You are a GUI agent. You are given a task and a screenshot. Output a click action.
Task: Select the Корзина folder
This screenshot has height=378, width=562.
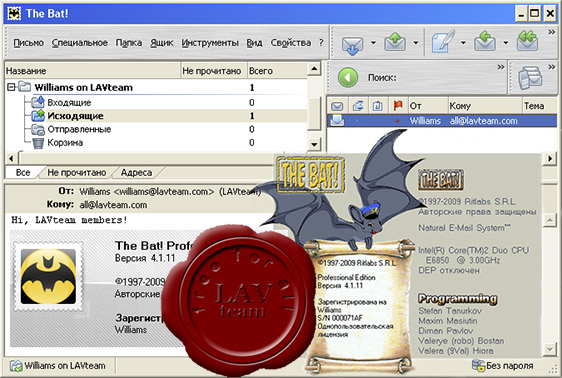(x=65, y=143)
